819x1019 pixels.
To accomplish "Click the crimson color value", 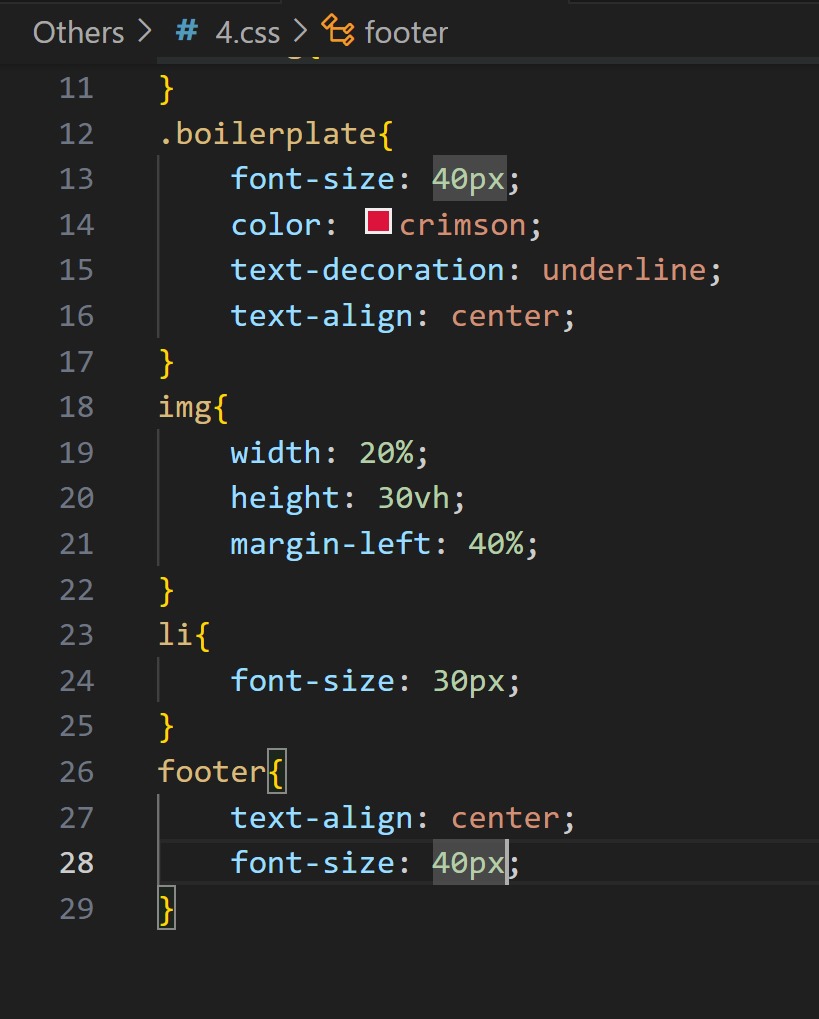I will tap(462, 226).
